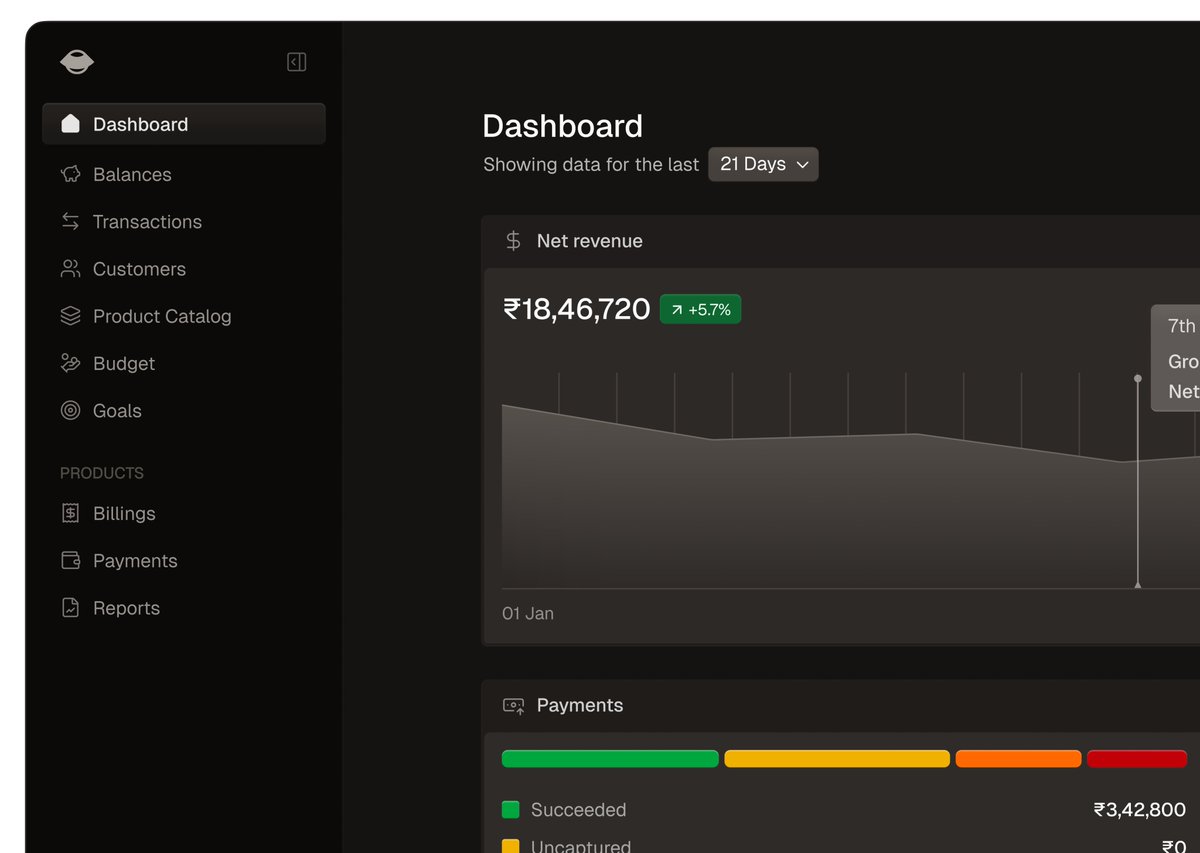Click the Uncaptured legend label
Image resolution: width=1200 pixels, height=853 pixels.
coord(581,846)
